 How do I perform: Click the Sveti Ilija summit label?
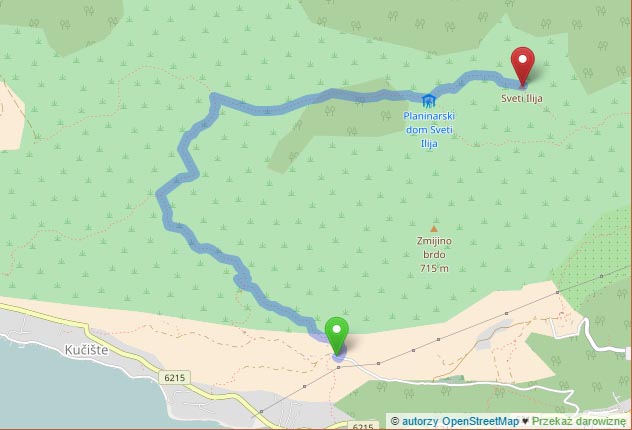522,98
